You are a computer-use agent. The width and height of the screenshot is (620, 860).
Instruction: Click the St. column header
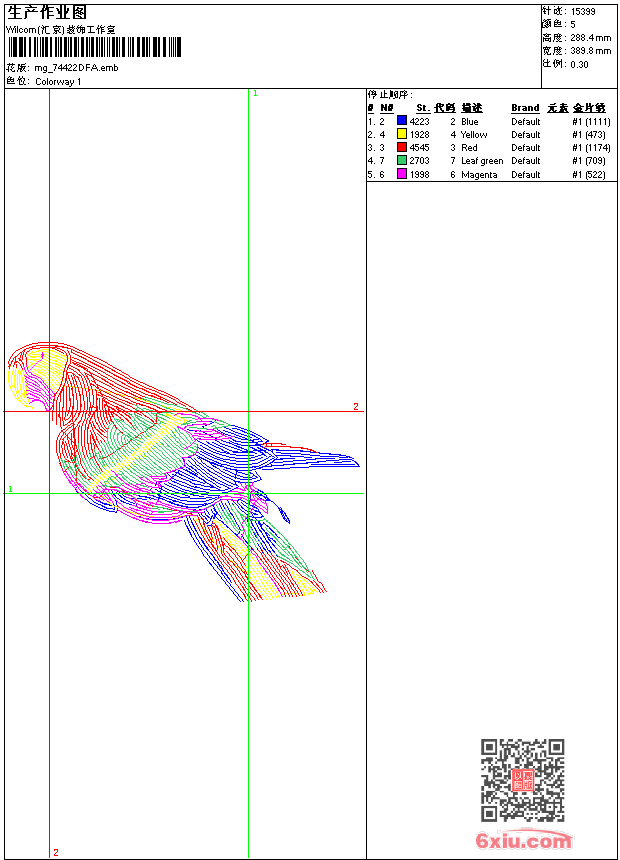422,108
